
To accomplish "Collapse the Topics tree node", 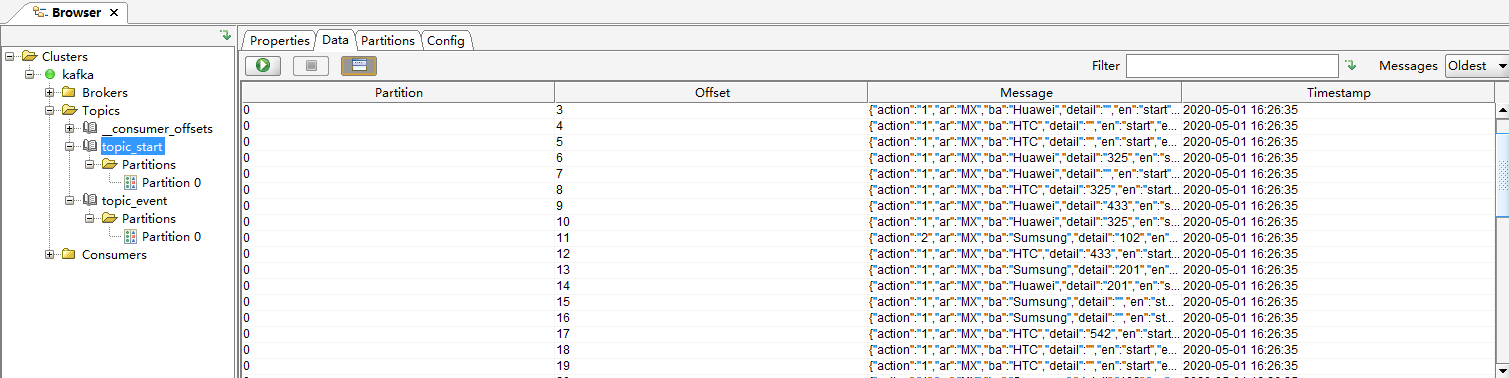I will 50,111.
